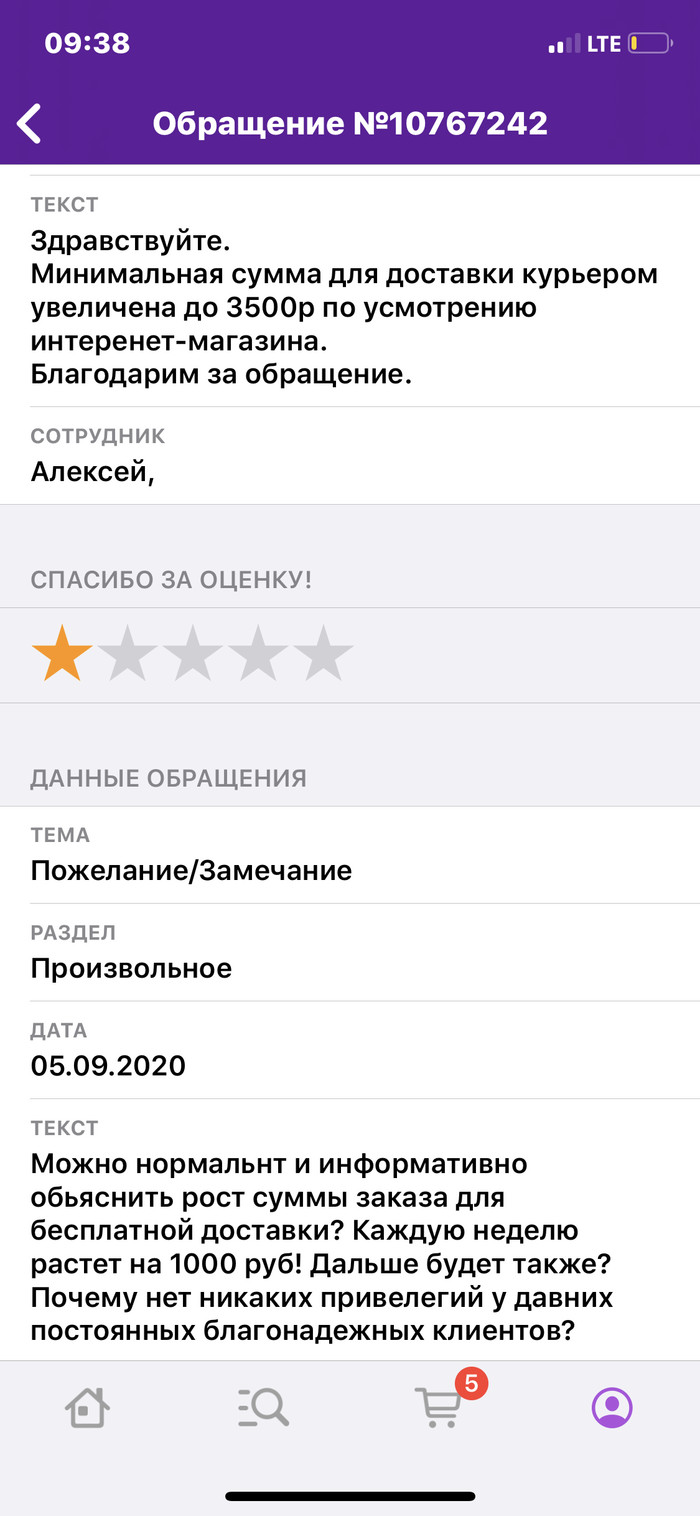Tap the employee name Алексей
Screen dimensions: 700x1516
92,471
